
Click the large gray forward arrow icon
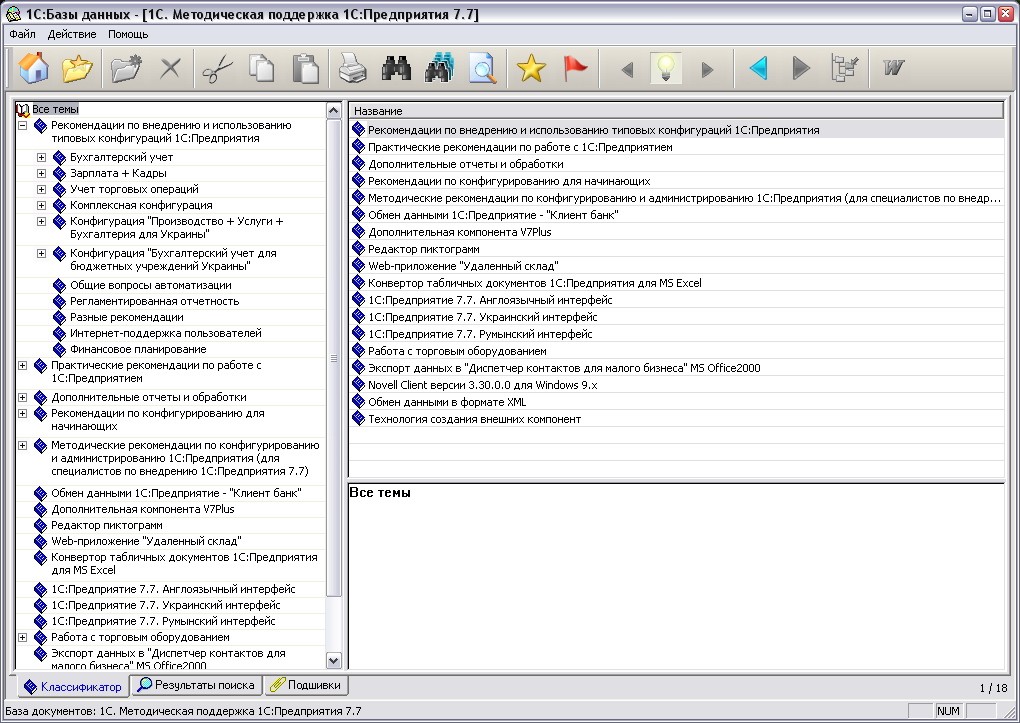[801, 68]
